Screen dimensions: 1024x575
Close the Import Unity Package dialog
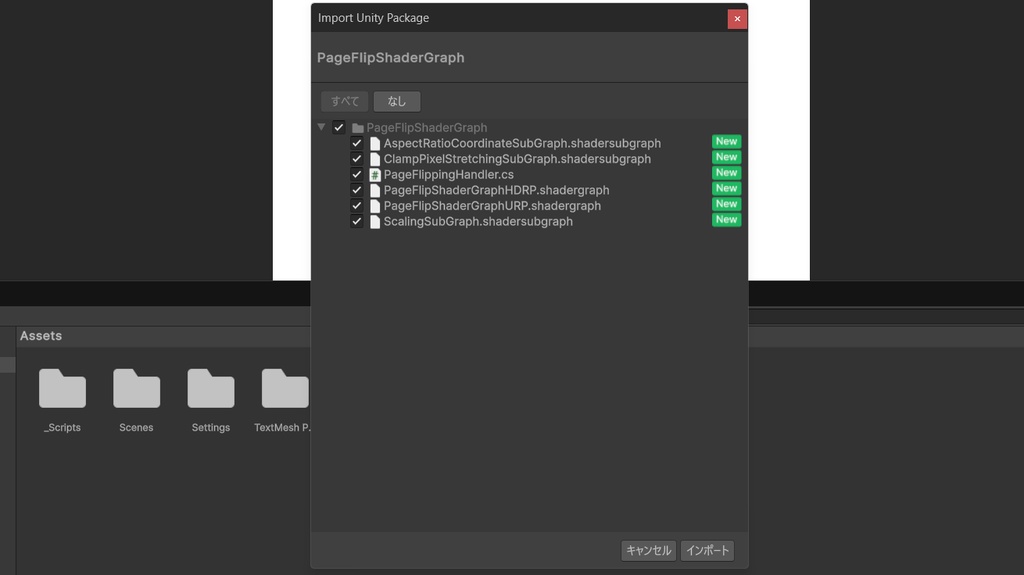point(737,19)
